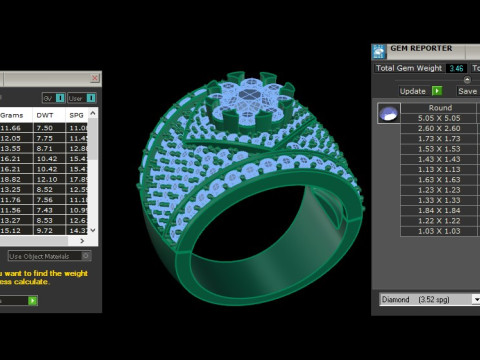The width and height of the screenshot is (480, 360).
Task: Open the Diamond (3.52 spg) material dropdown
Action: pos(476,300)
